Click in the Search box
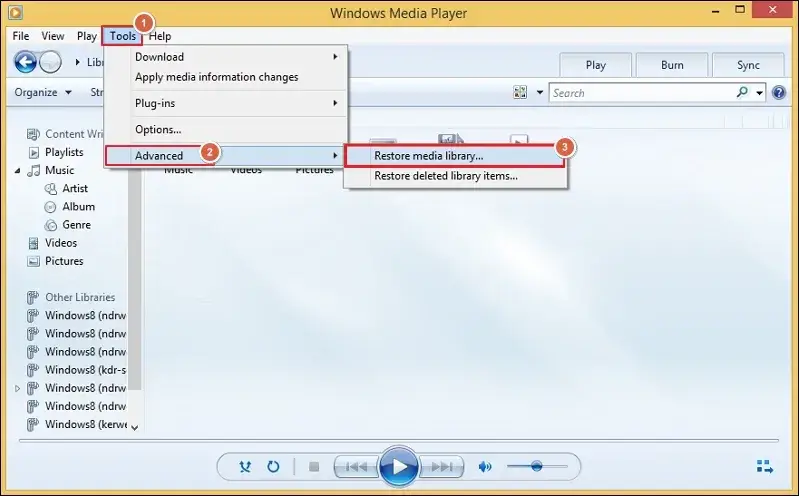The image size is (799, 496). [642, 93]
